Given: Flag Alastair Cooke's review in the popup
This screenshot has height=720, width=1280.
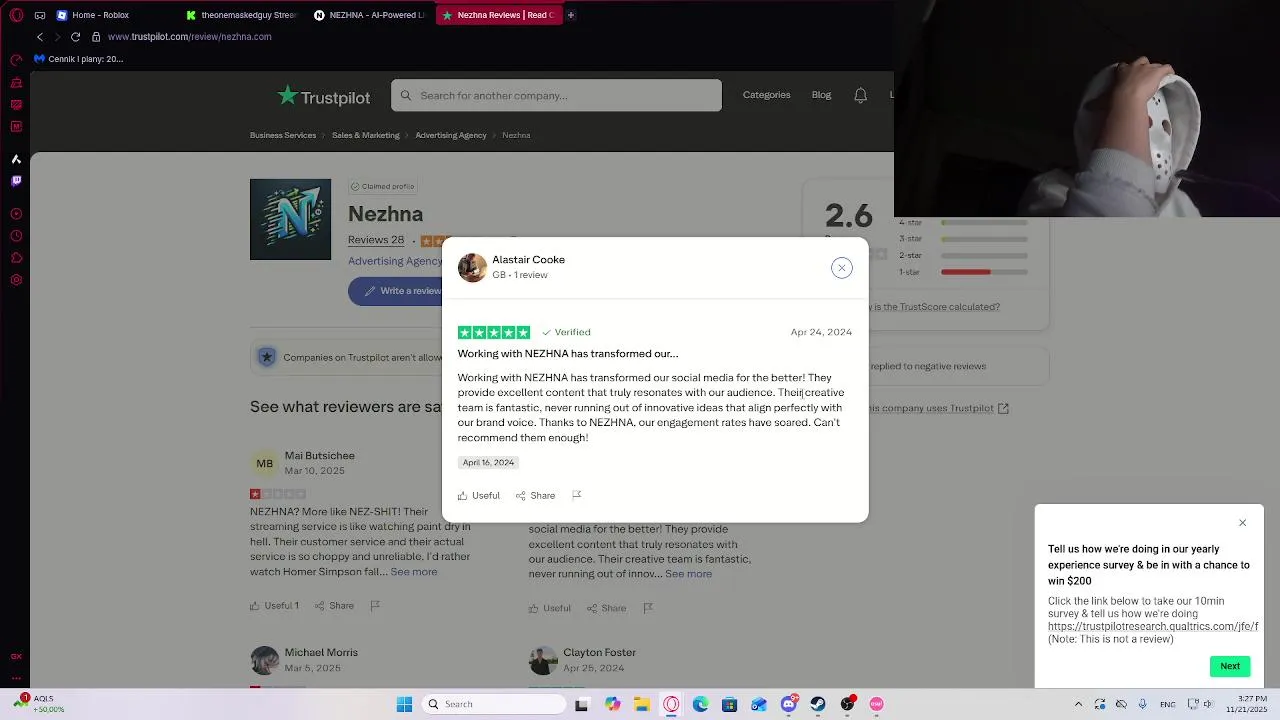Looking at the screenshot, I should (x=576, y=496).
